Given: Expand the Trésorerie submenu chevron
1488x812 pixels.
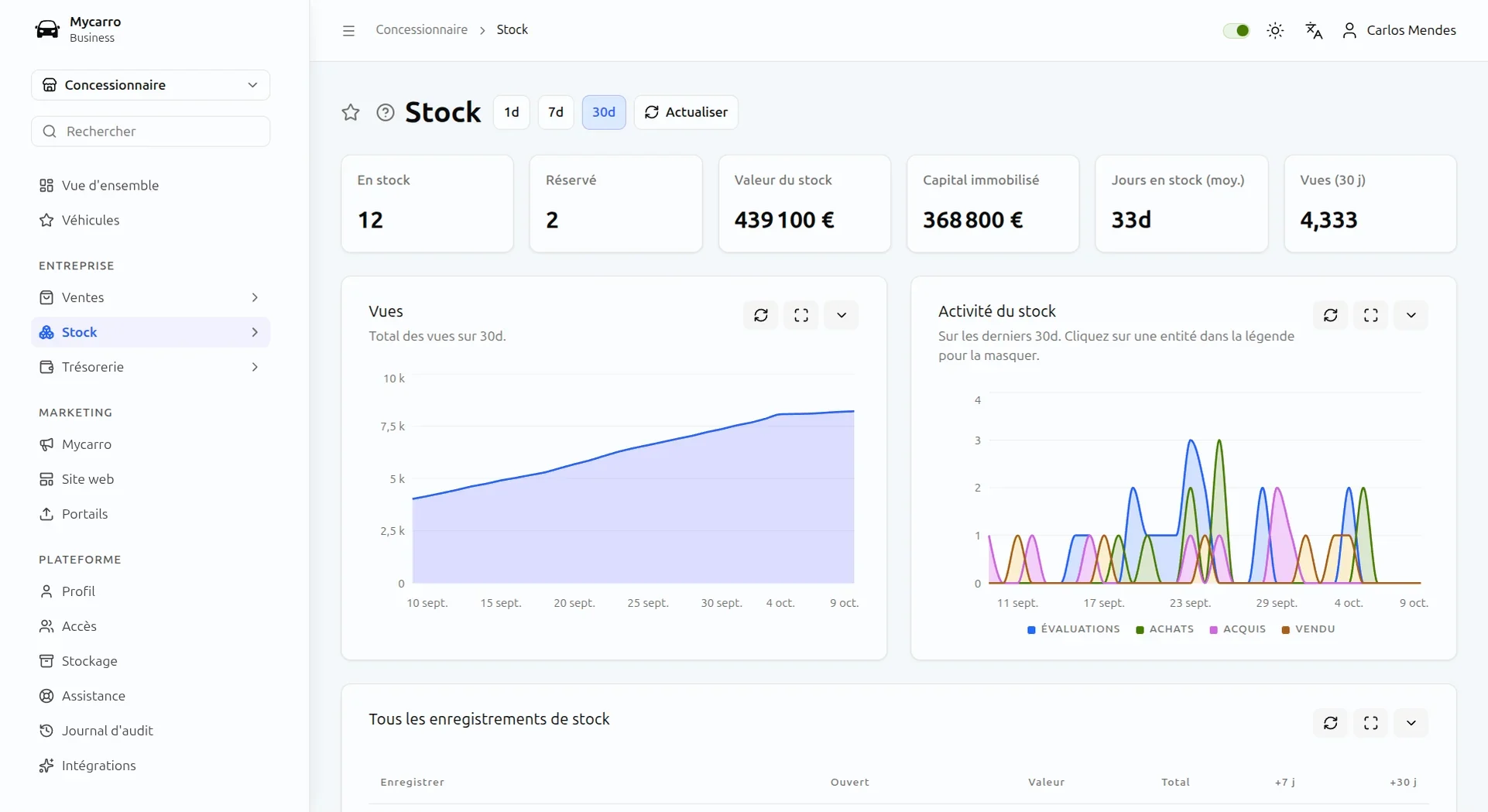Looking at the screenshot, I should point(255,367).
